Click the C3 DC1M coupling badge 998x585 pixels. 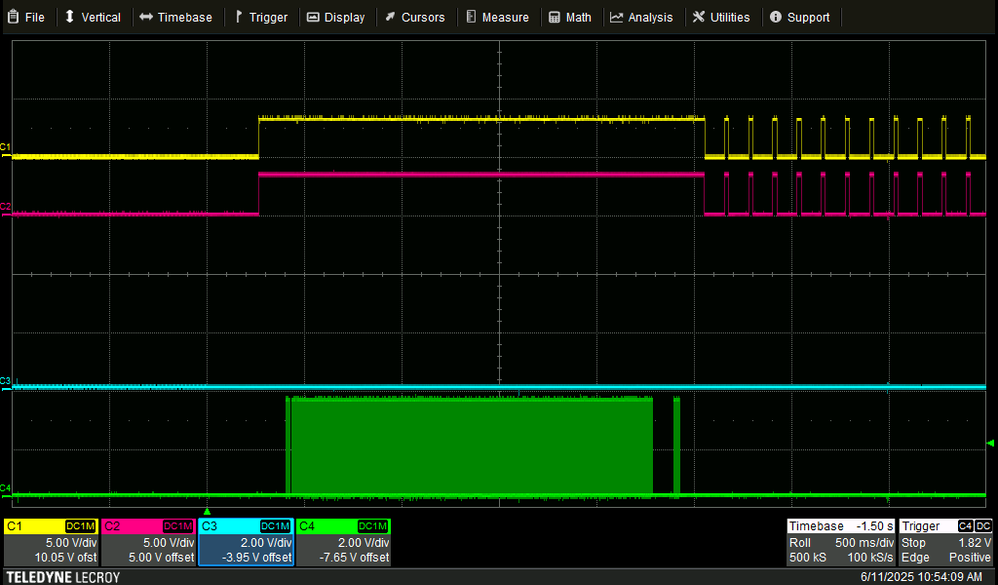click(276, 526)
